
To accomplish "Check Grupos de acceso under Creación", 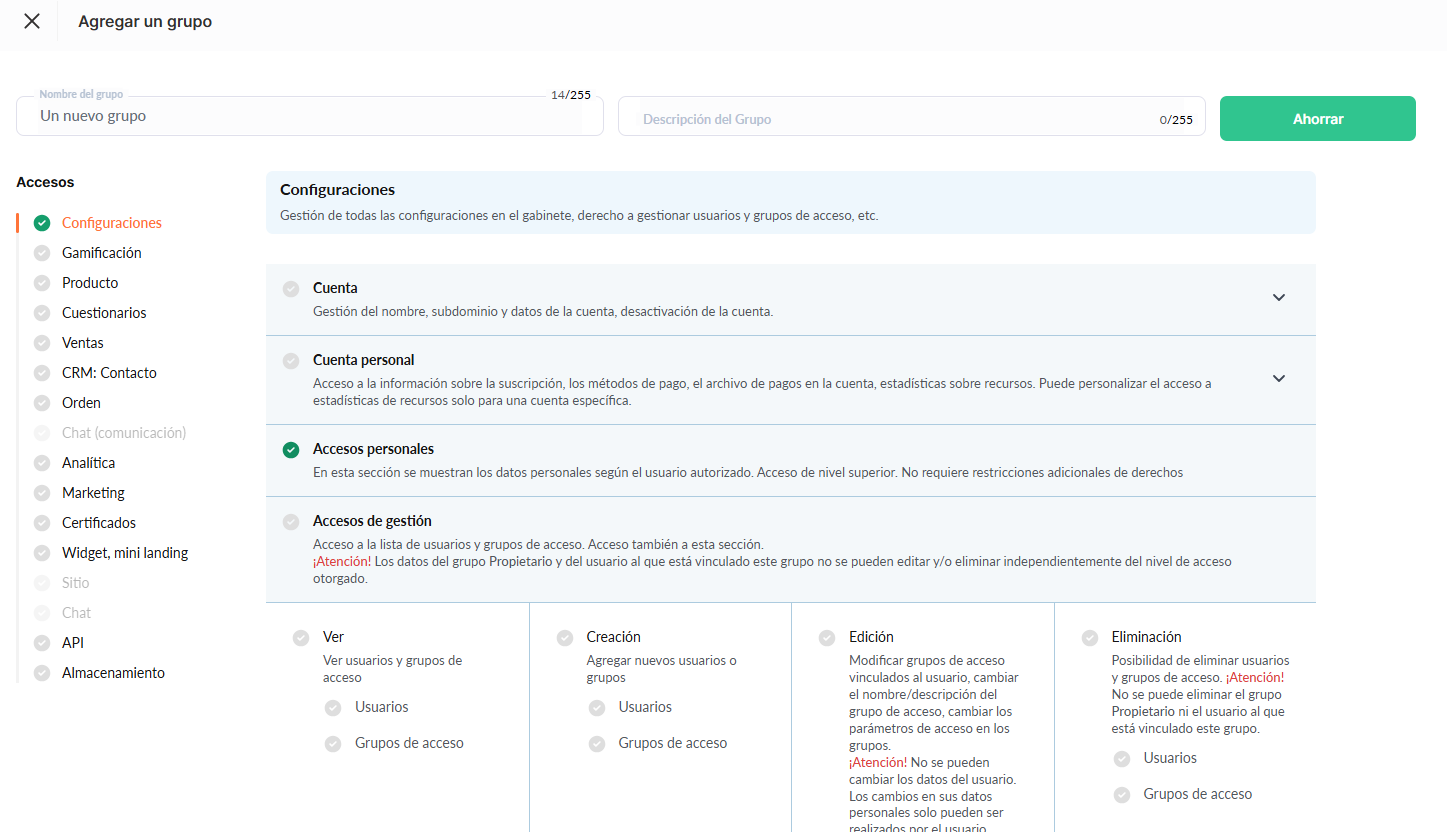I will pos(597,744).
